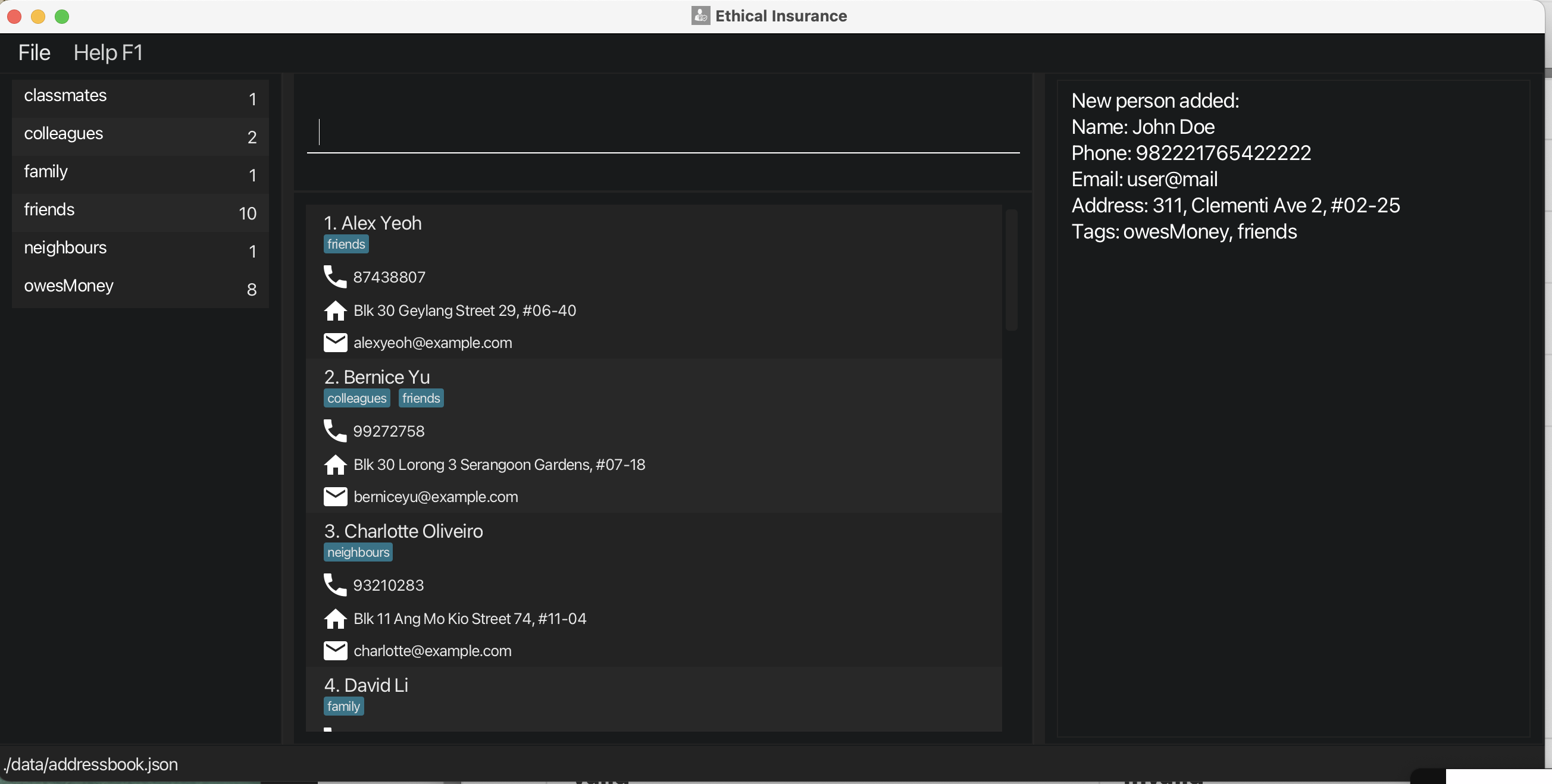
Task: Click the phone icon on Charlotte Oliveiro's card
Action: pyautogui.click(x=335, y=584)
